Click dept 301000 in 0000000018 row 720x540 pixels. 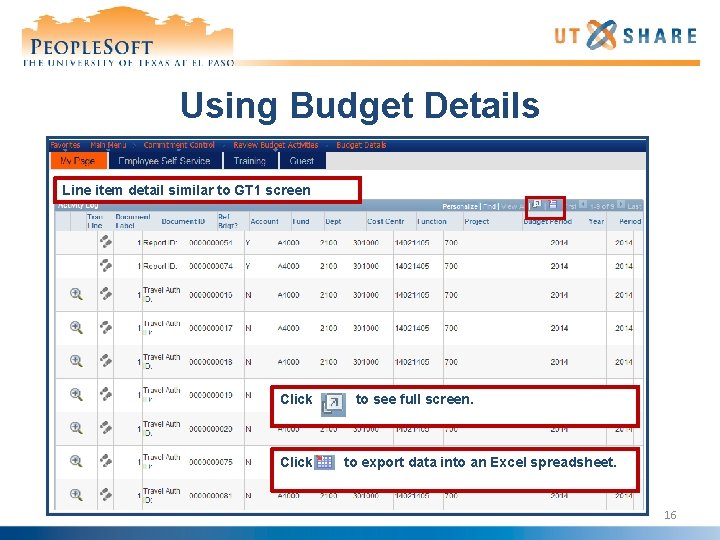tap(366, 362)
